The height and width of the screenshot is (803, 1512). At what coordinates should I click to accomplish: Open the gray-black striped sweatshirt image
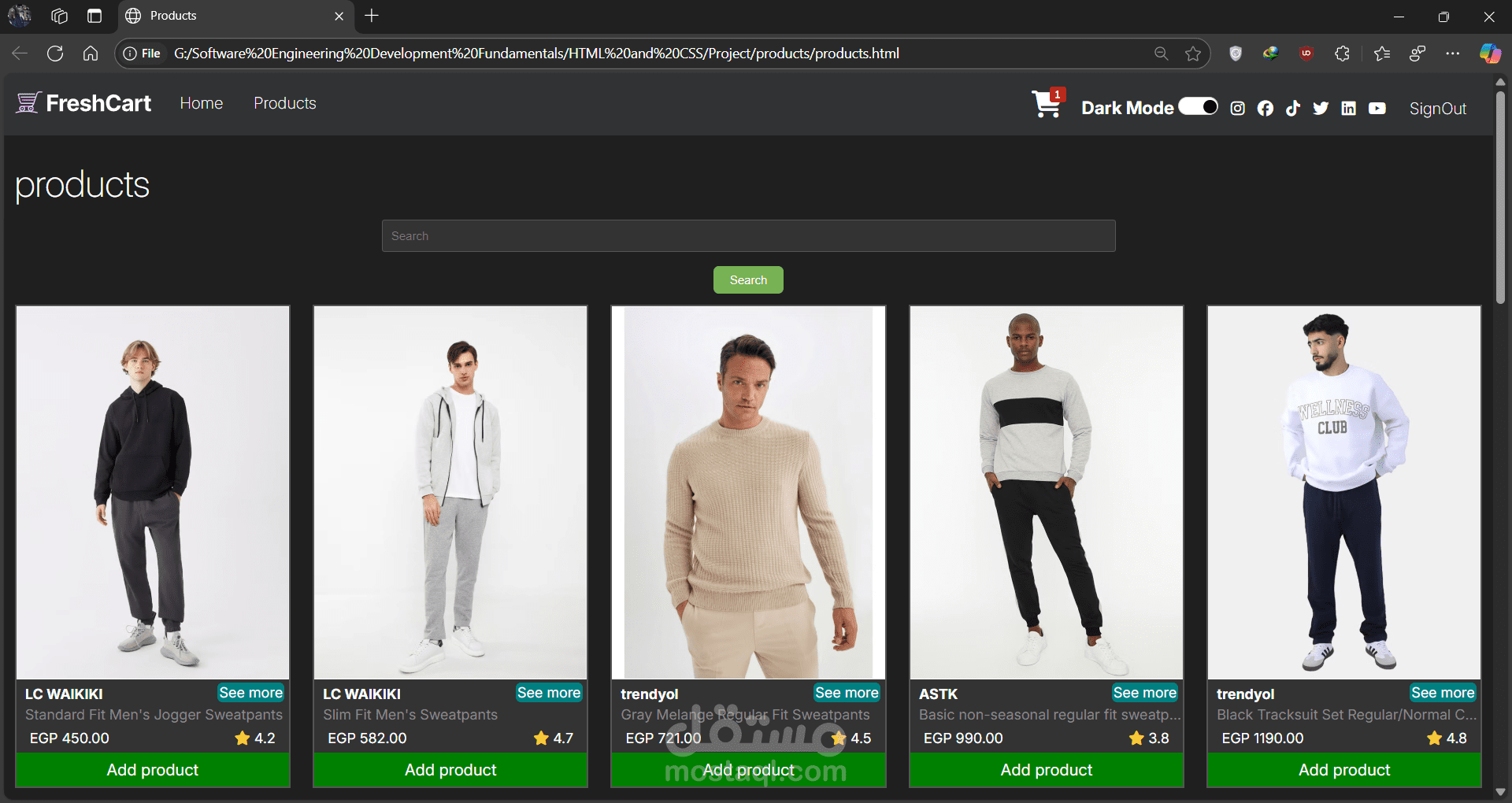point(1047,493)
